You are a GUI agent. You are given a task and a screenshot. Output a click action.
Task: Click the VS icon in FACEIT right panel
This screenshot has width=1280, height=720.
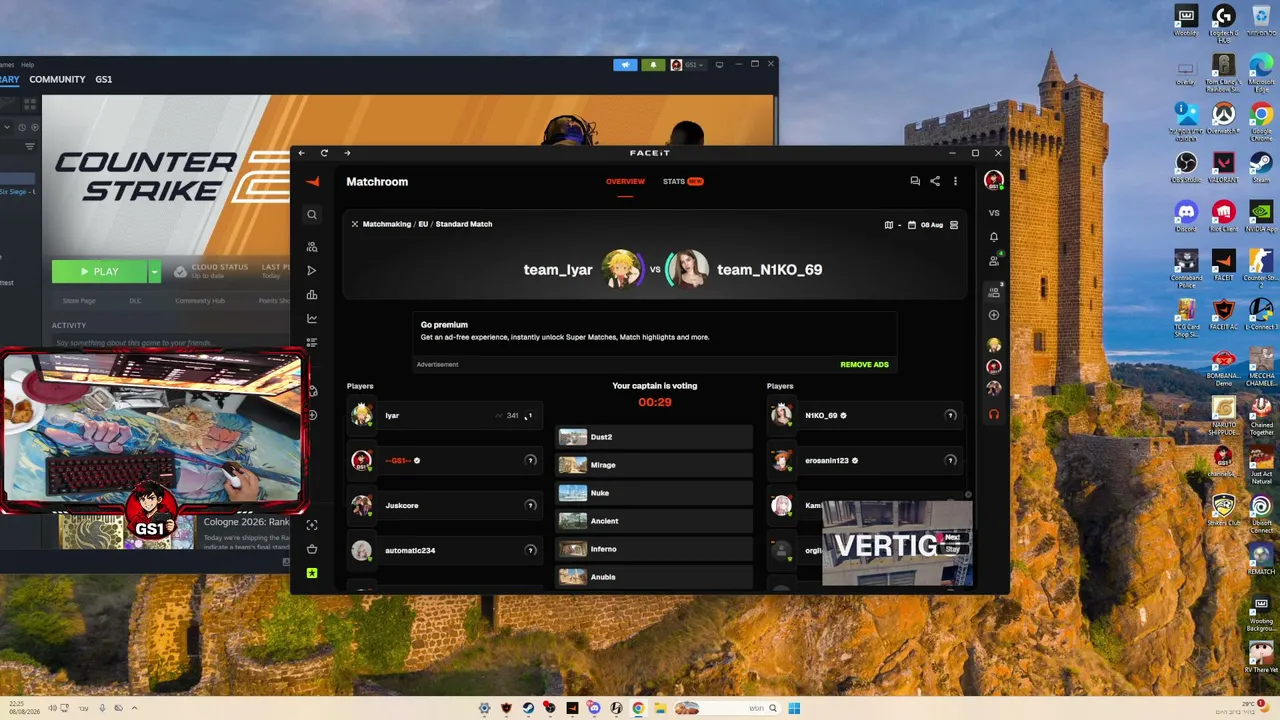[994, 213]
